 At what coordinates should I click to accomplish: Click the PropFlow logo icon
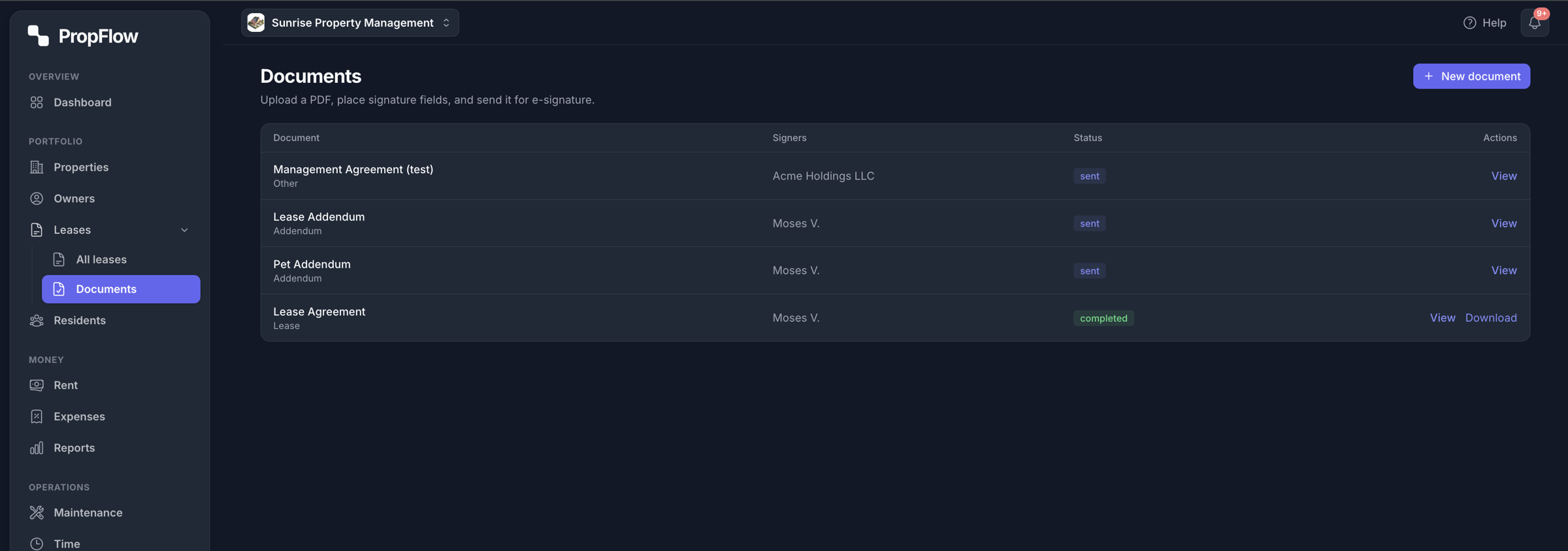coord(38,36)
